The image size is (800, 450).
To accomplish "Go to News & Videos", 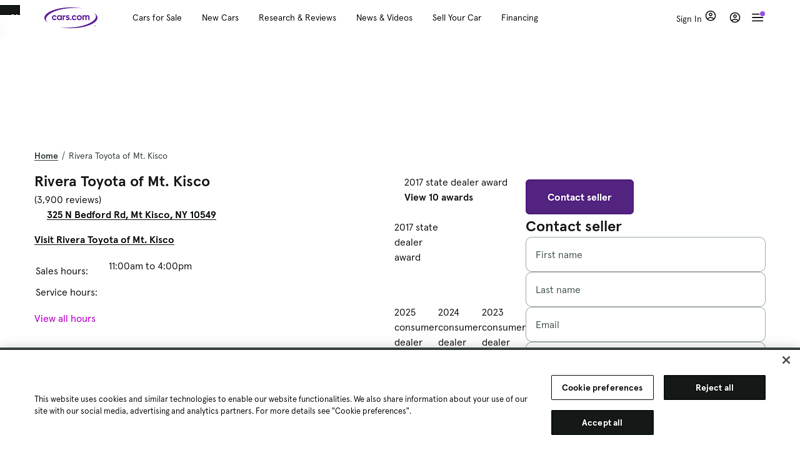I will point(384,18).
